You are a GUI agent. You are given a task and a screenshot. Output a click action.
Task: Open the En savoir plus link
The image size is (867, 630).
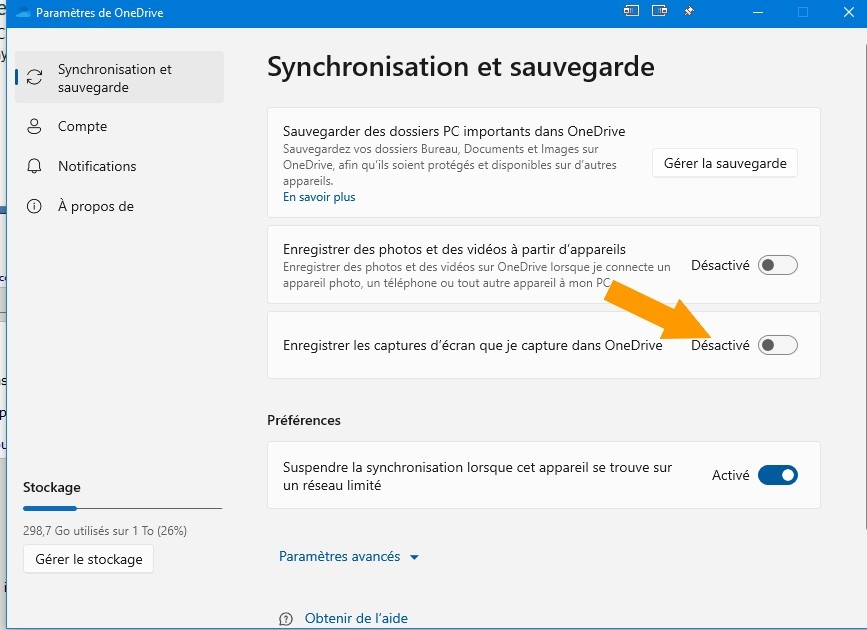click(x=319, y=197)
